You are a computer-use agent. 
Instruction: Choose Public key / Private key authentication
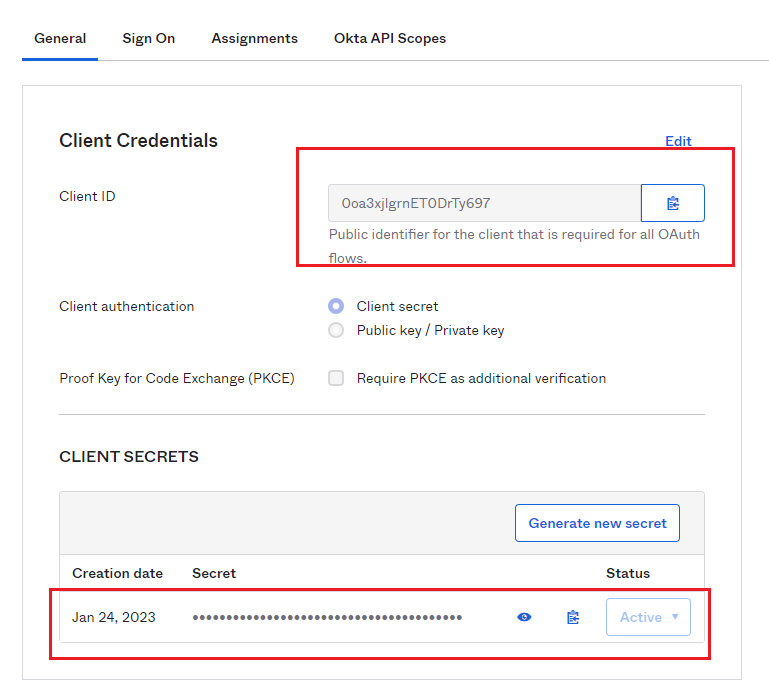pos(336,330)
